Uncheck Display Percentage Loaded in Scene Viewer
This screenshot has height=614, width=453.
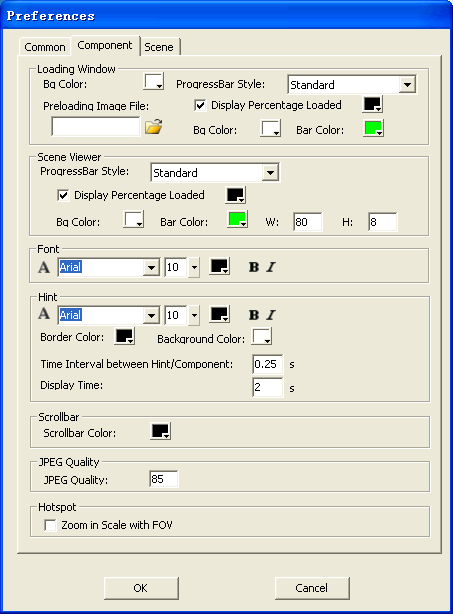coord(63,195)
